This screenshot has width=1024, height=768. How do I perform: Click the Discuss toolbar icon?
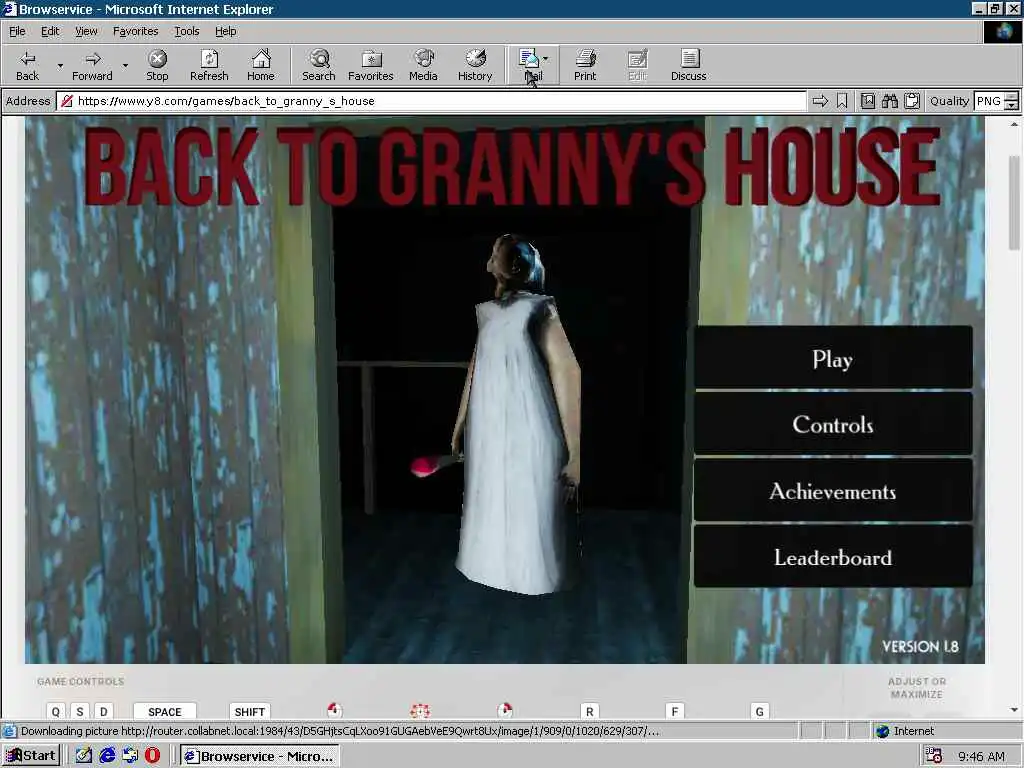click(689, 59)
